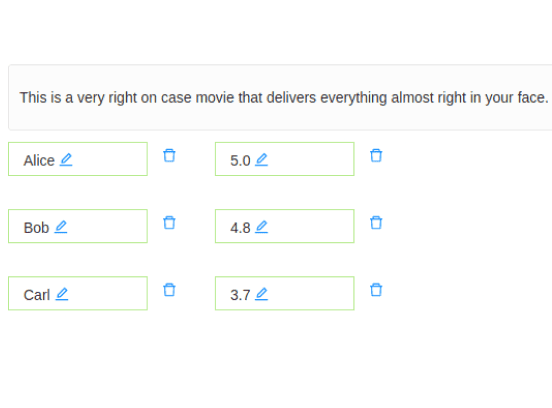Screen dimensions: 552x408
Task: Select the Alice name field
Action: [78, 159]
